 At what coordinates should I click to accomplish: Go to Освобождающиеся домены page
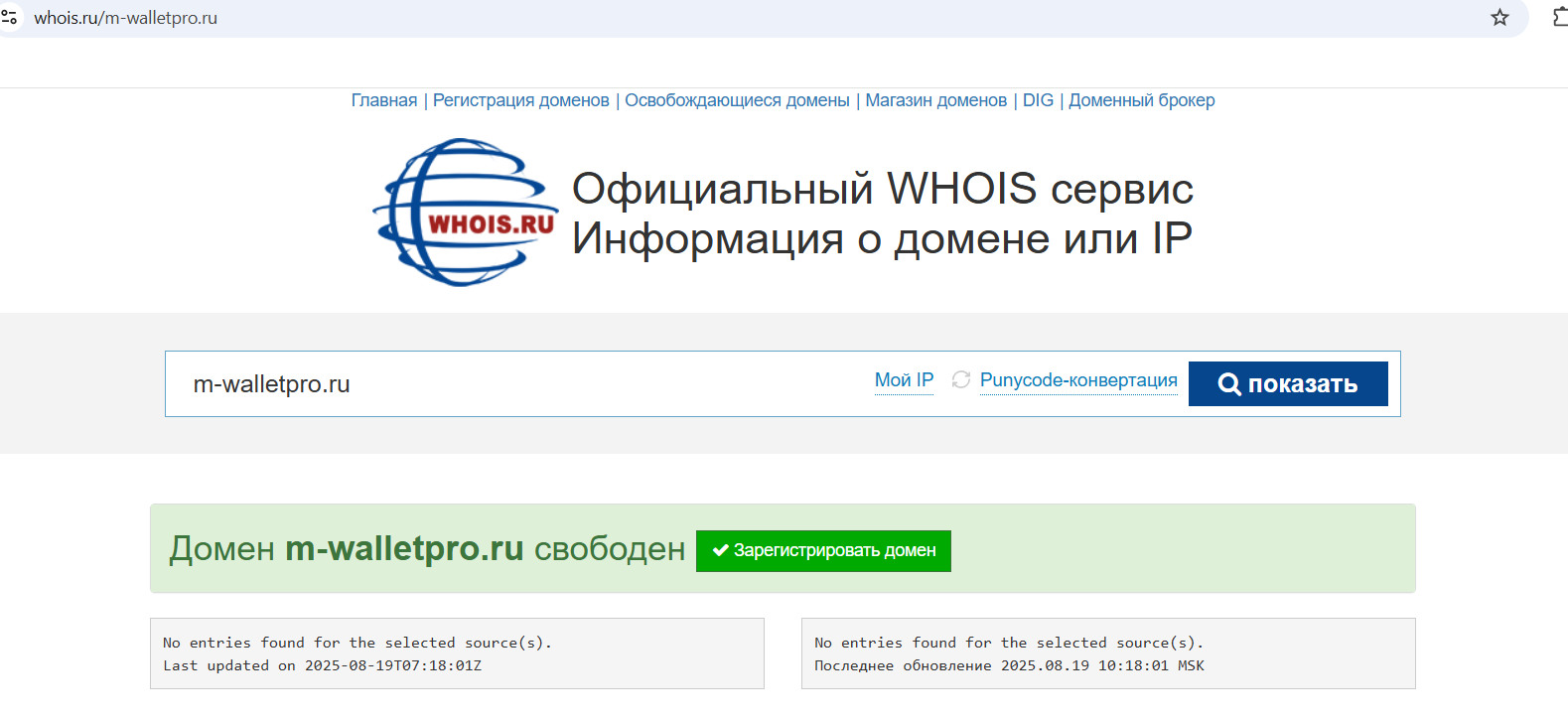pyautogui.click(x=737, y=100)
